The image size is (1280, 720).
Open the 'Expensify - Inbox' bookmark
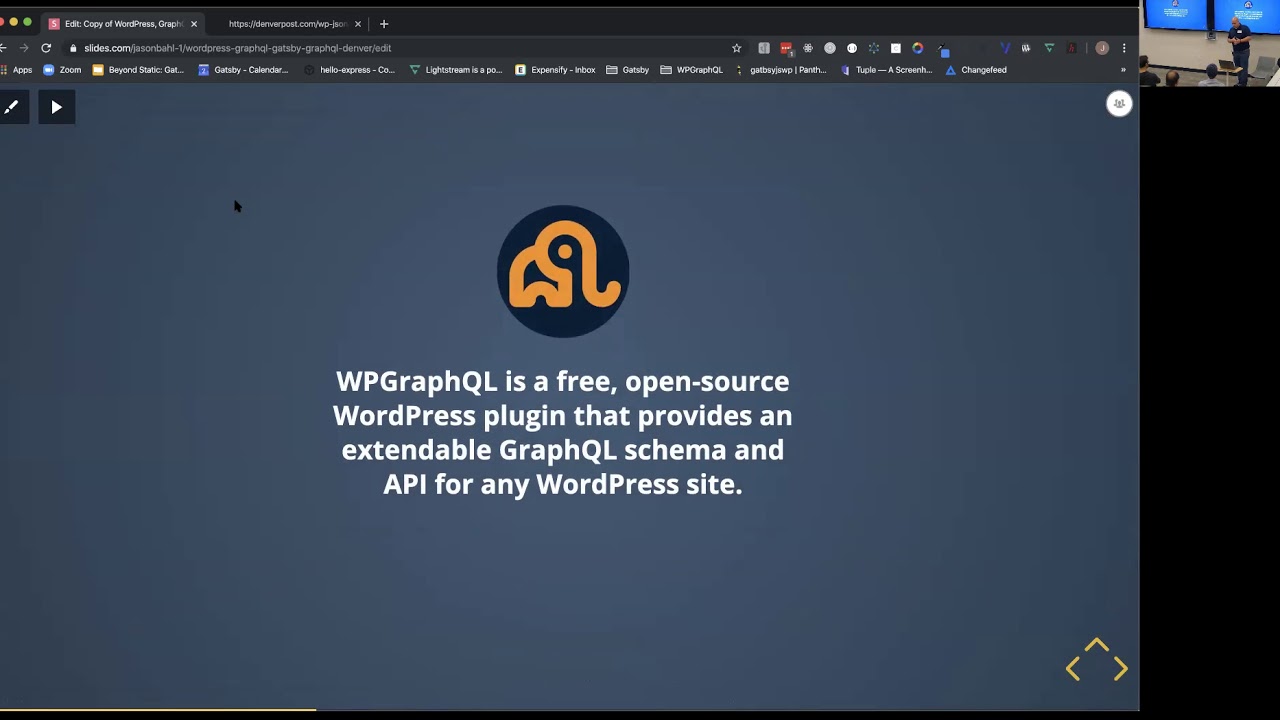pos(555,70)
